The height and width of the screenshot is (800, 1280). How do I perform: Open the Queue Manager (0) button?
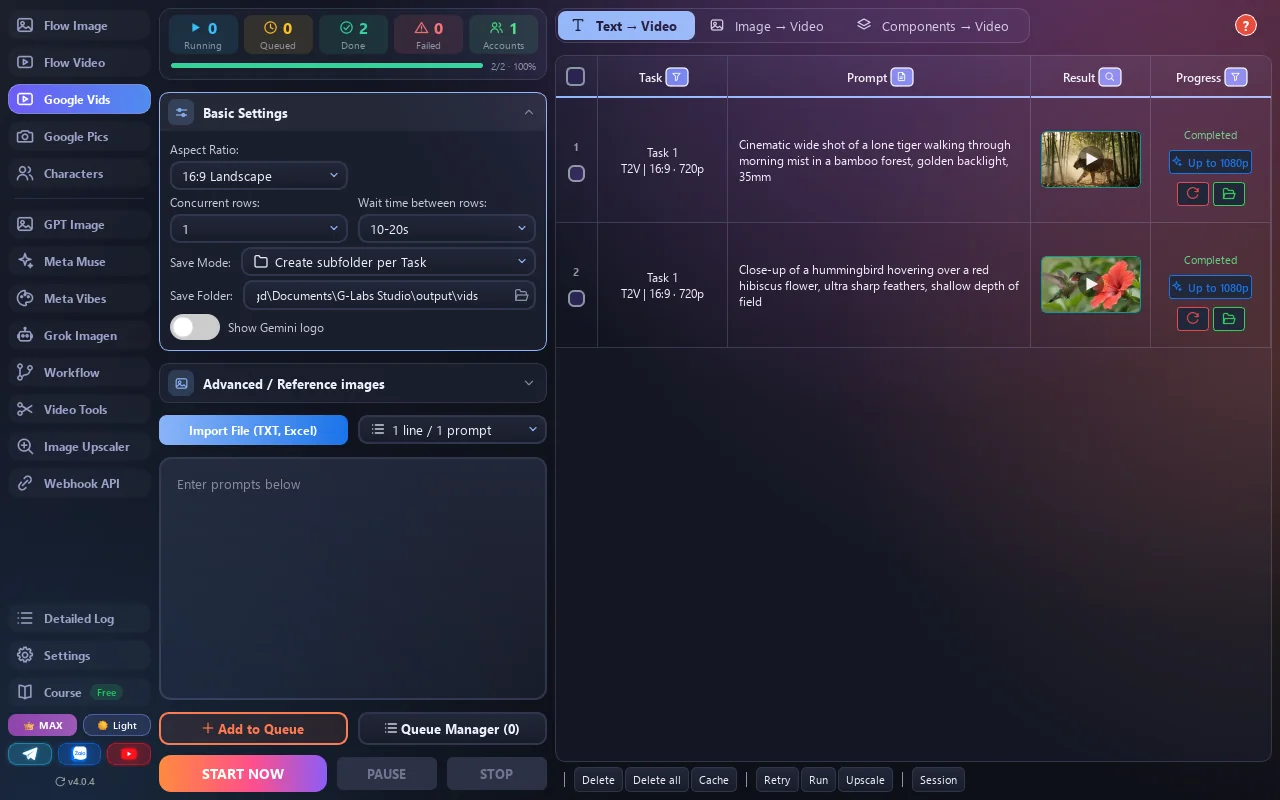(x=453, y=729)
